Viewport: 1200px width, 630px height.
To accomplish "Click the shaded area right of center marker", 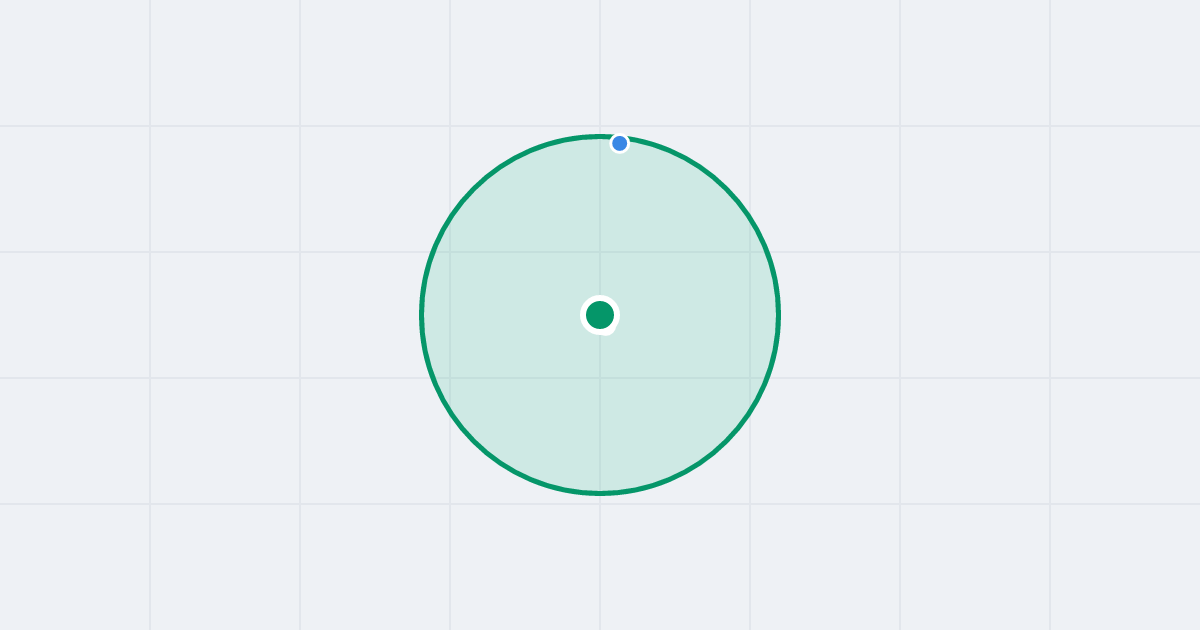I will click(690, 315).
